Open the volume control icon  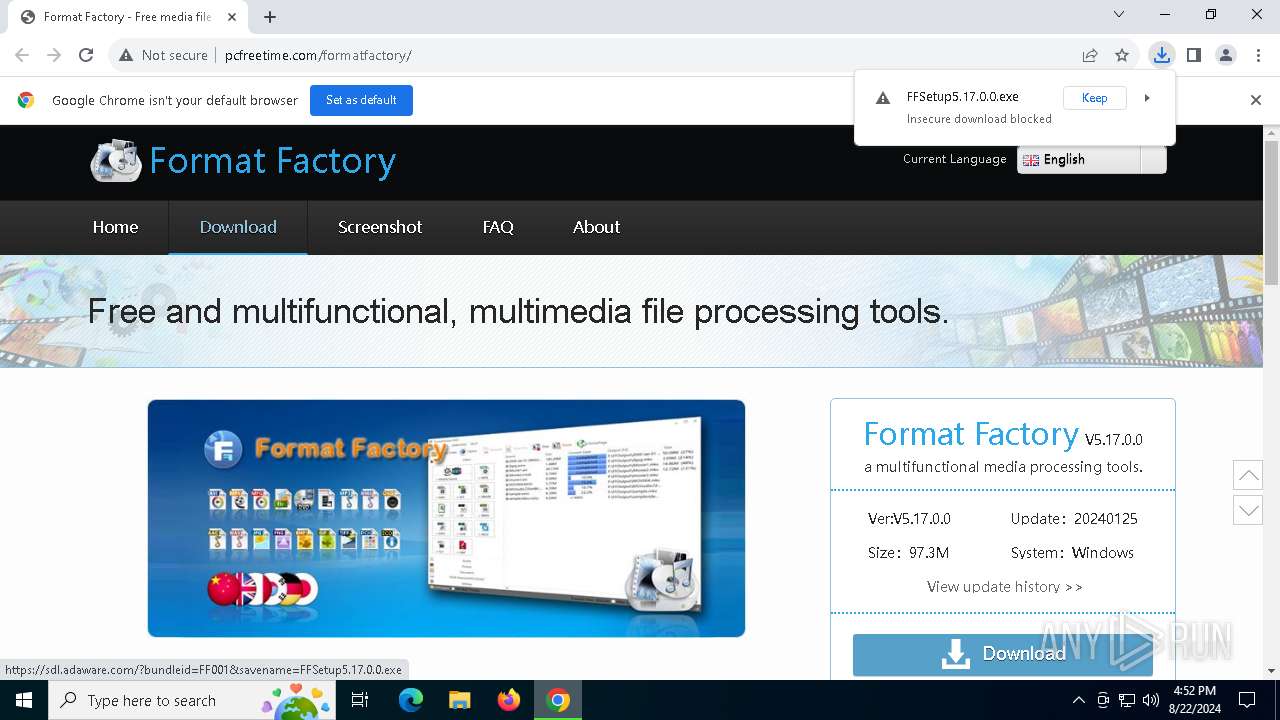click(1151, 700)
